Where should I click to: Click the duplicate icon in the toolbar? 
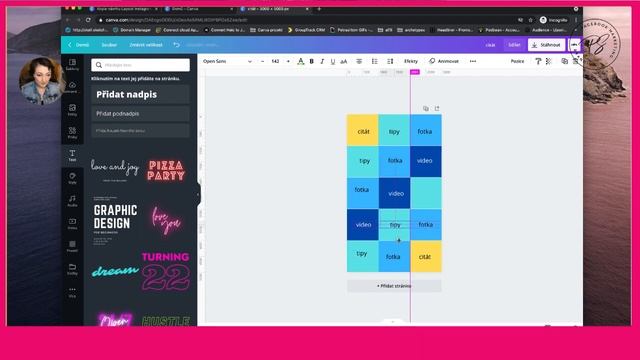pos(564,61)
